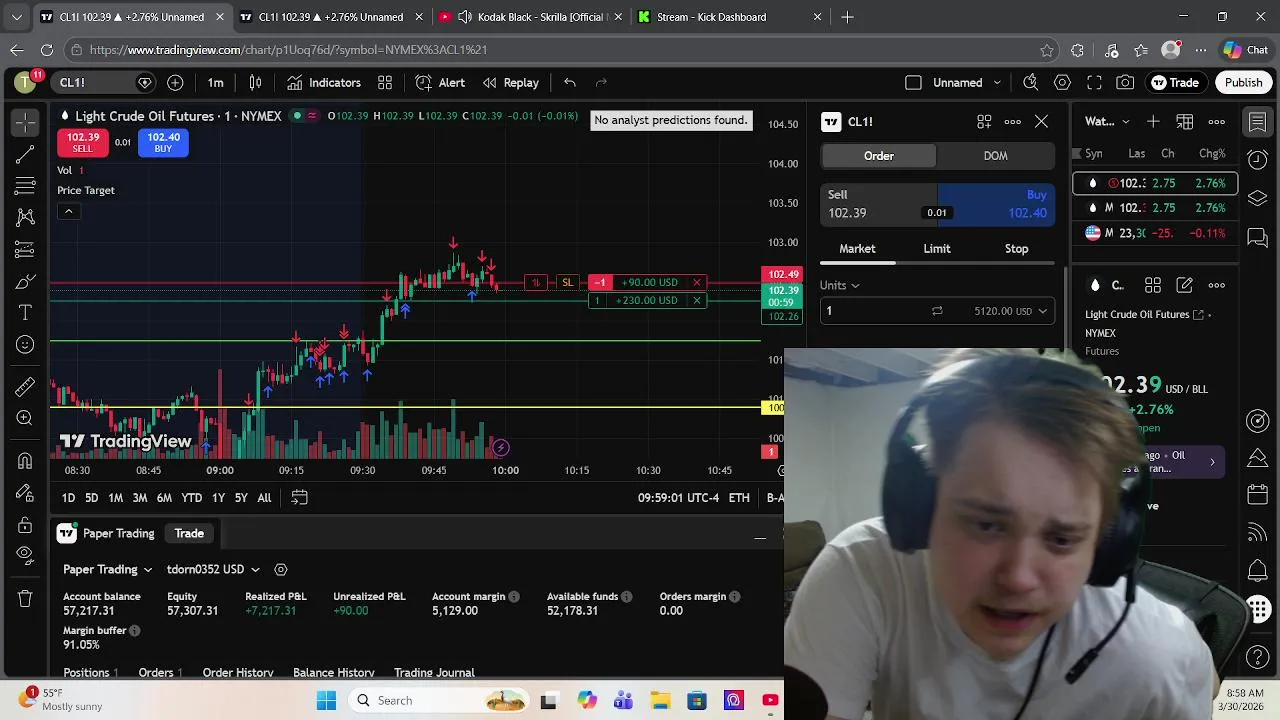This screenshot has width=1280, height=720.
Task: Select the trend line drawing tool
Action: point(25,154)
